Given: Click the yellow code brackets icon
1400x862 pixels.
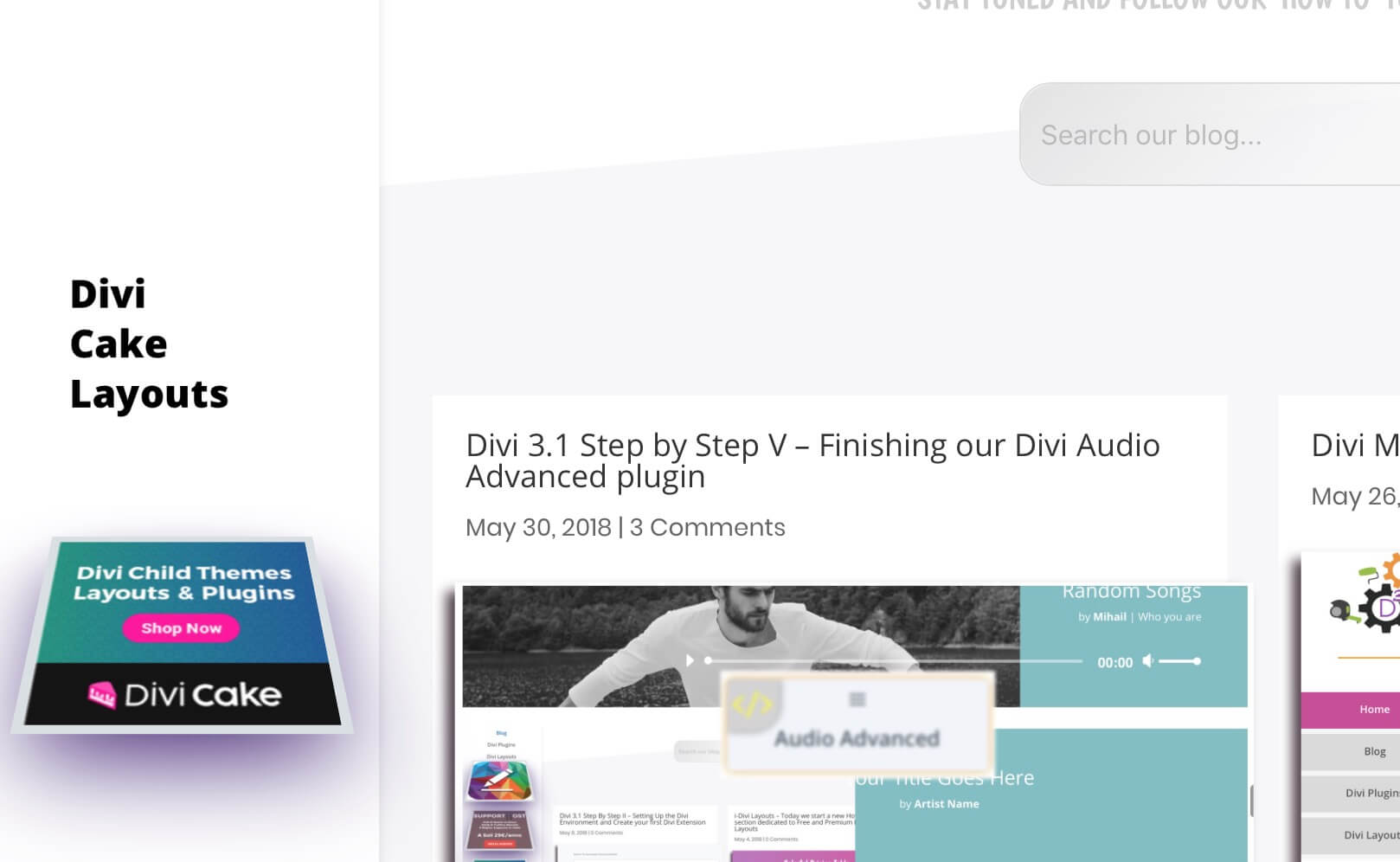Looking at the screenshot, I should pyautogui.click(x=752, y=705).
